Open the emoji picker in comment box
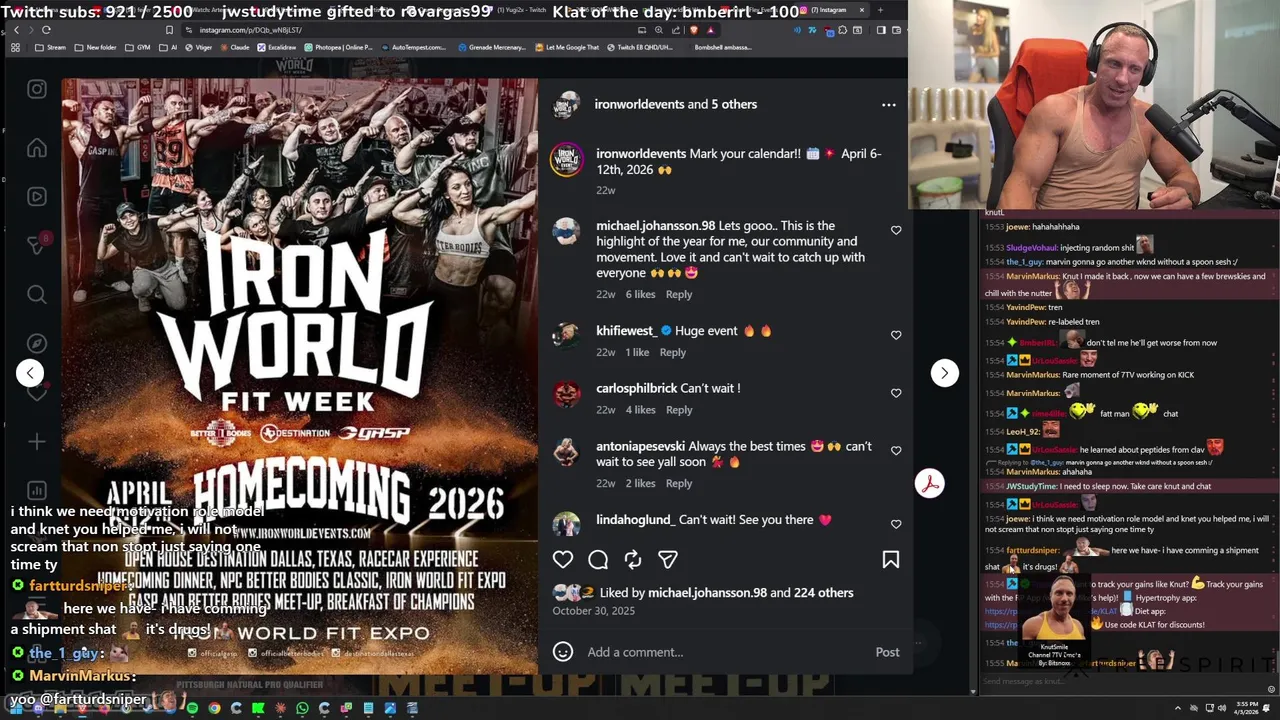The height and width of the screenshot is (720, 1280). 563,652
